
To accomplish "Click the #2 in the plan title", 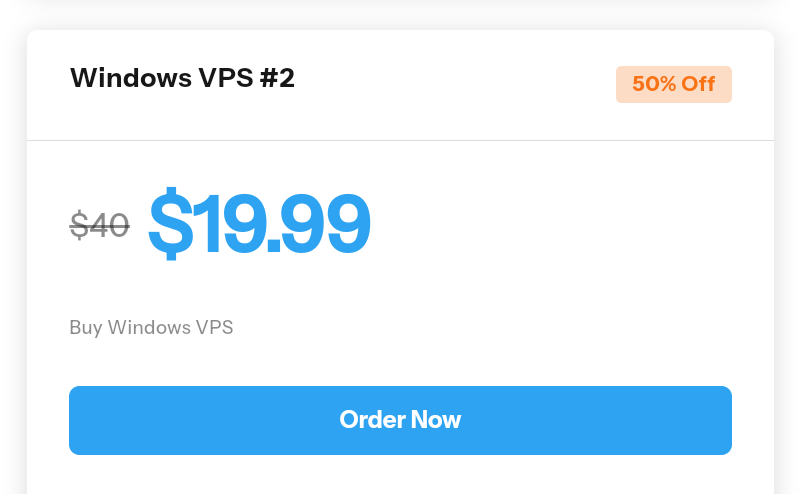I will point(277,78).
